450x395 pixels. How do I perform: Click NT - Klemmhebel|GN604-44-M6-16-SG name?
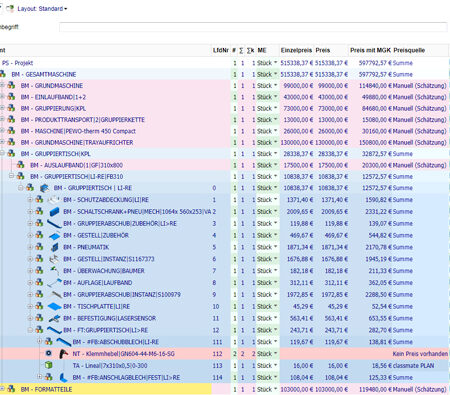123,354
